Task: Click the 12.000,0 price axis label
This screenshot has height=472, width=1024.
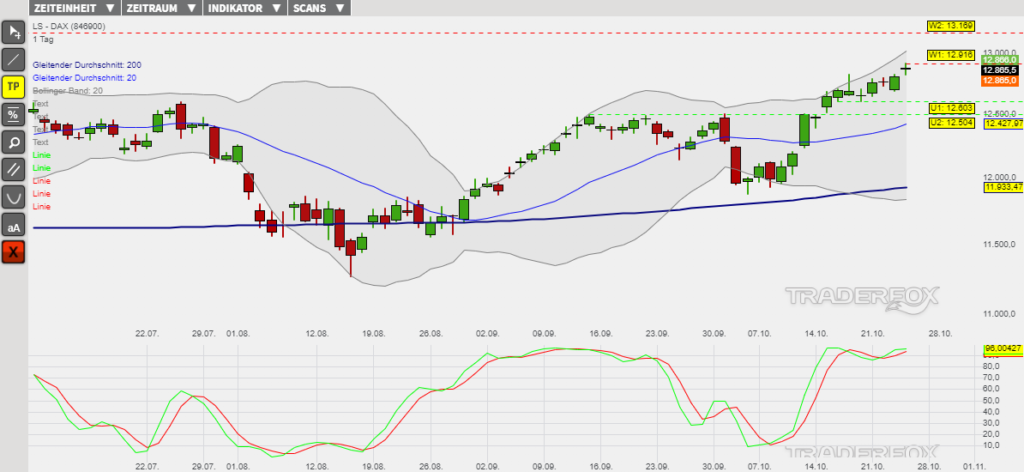Action: pos(999,178)
